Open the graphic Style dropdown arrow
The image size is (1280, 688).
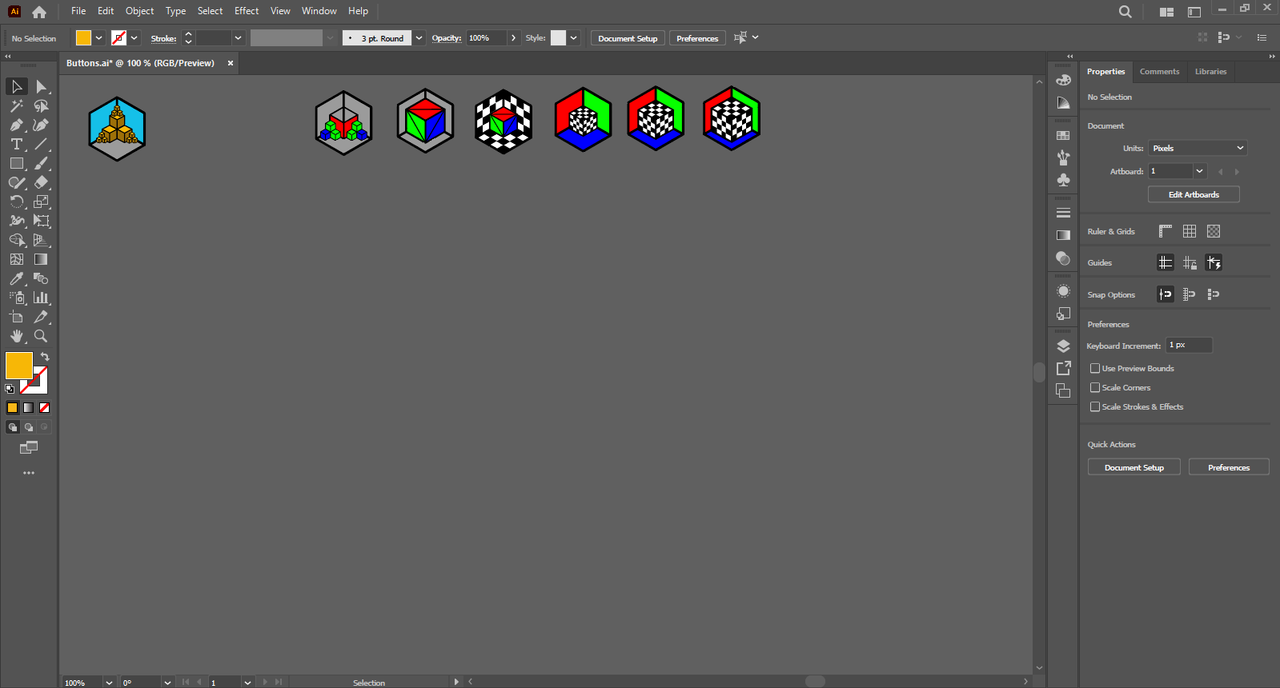tap(574, 38)
